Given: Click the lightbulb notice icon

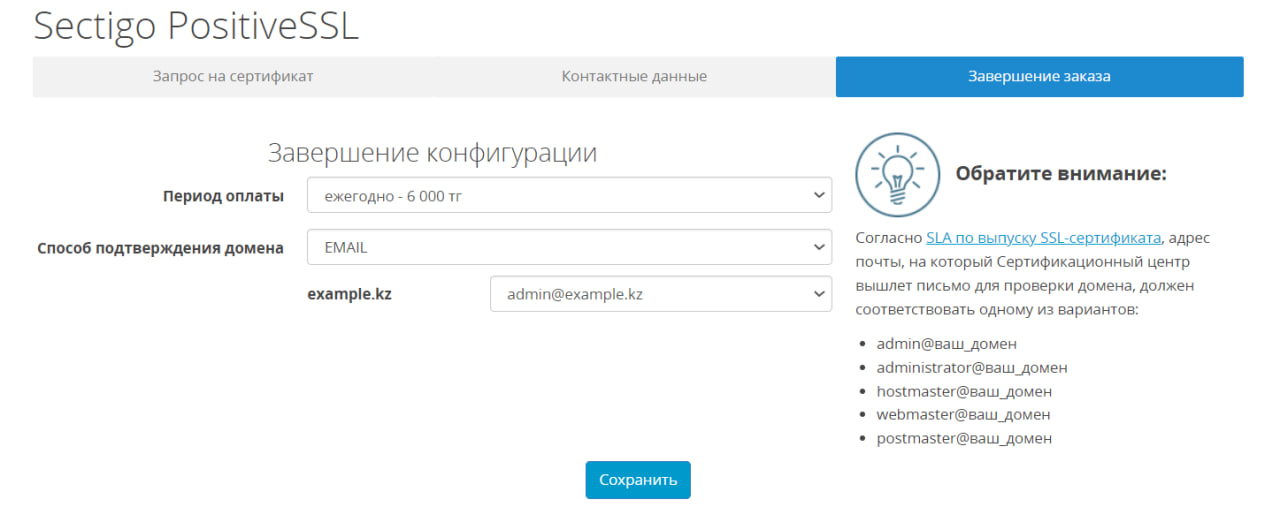Looking at the screenshot, I should [x=897, y=174].
